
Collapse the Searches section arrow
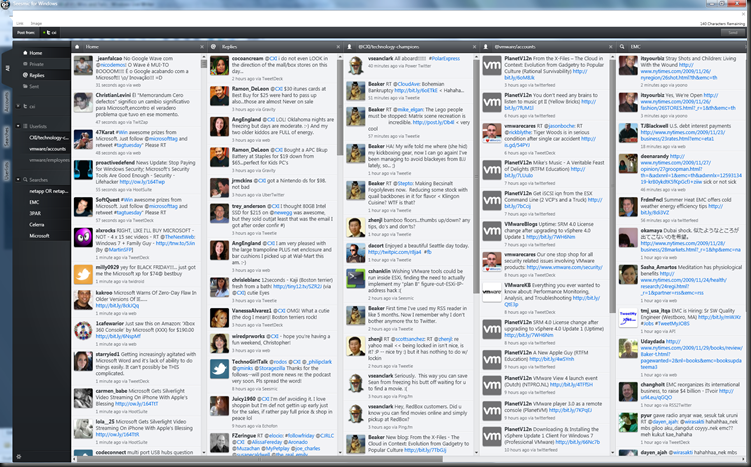point(18,180)
